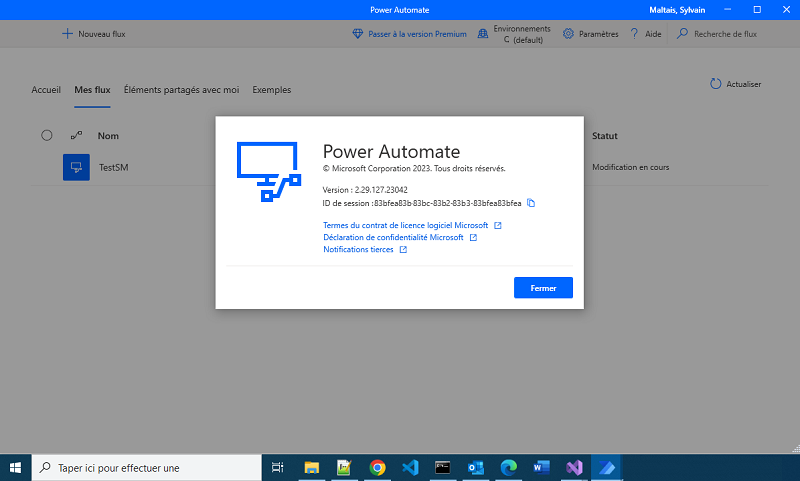The height and width of the screenshot is (481, 800).
Task: Click the TestSM flow icon
Action: [x=76, y=167]
